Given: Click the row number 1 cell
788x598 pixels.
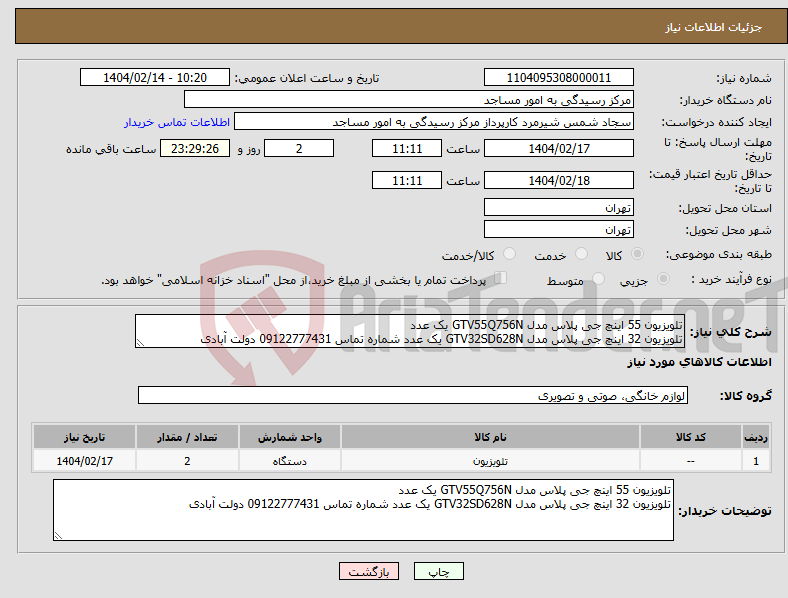Looking at the screenshot, I should click(756, 460).
